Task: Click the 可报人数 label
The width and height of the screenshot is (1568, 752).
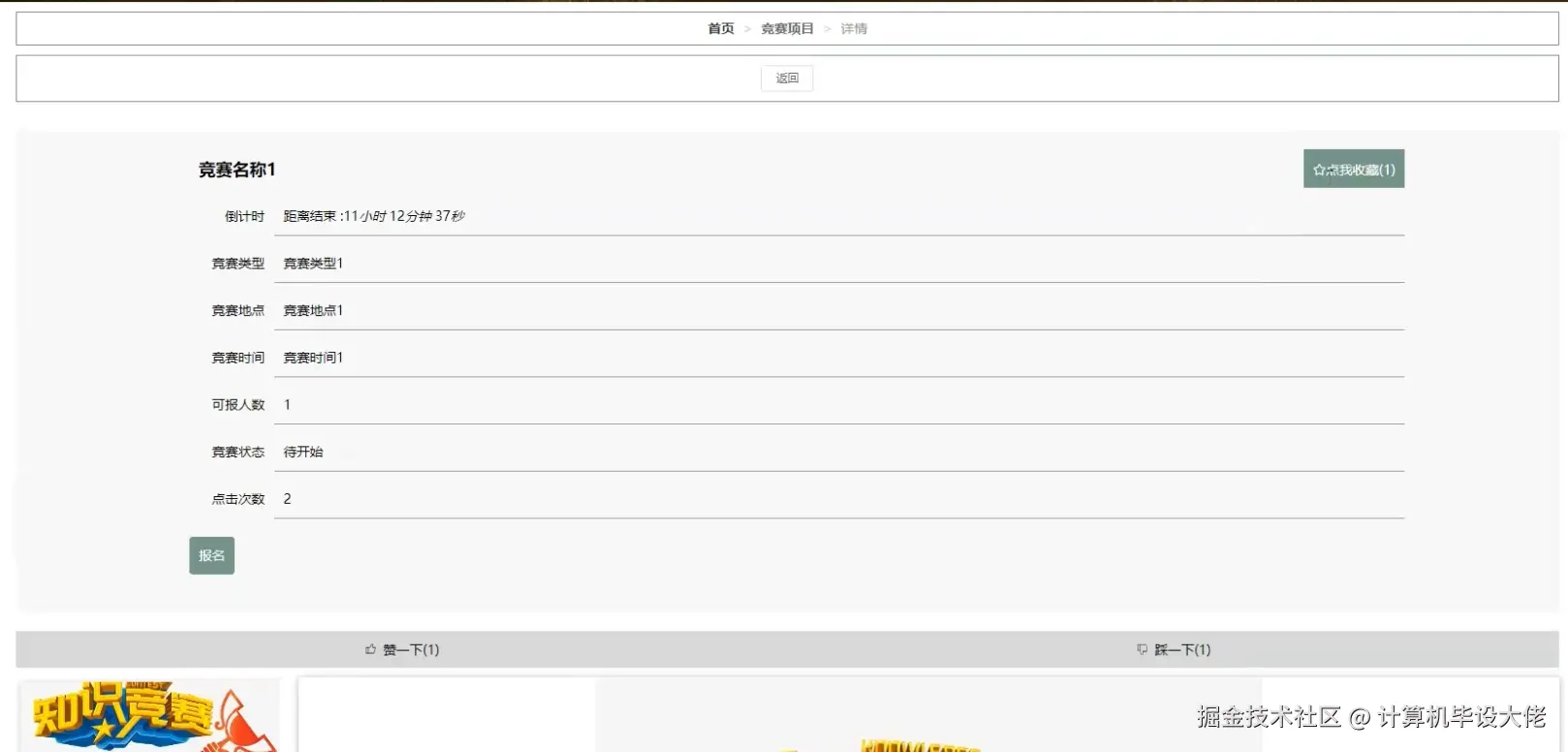Action: pos(238,405)
